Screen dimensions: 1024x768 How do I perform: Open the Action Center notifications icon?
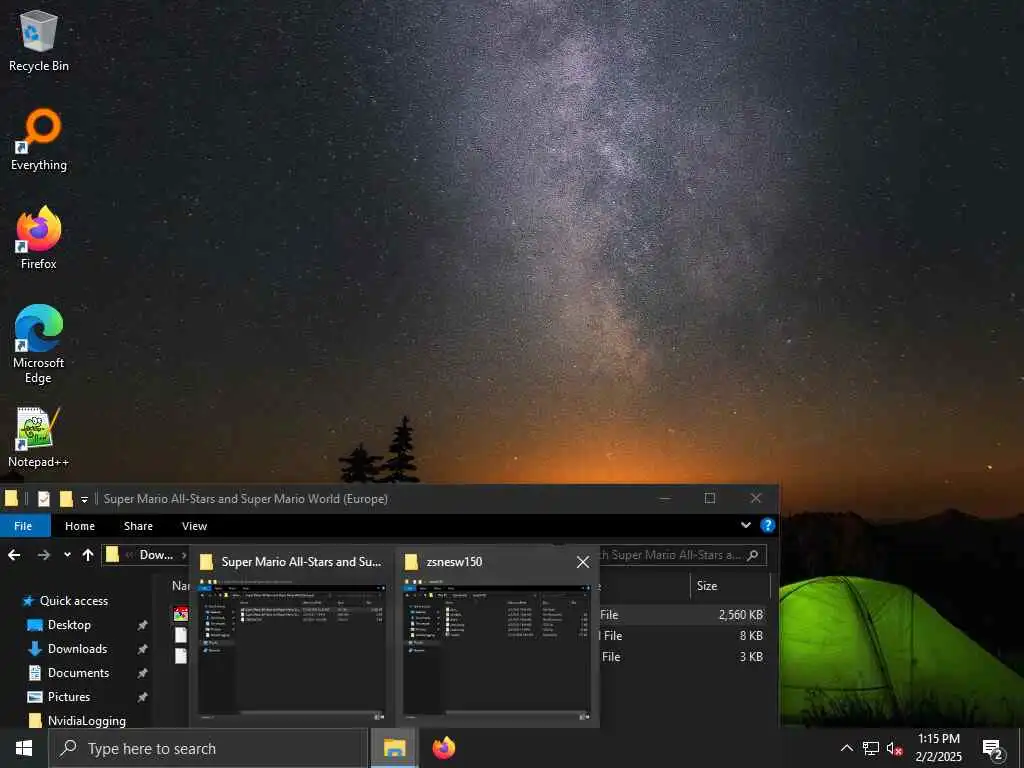click(993, 749)
